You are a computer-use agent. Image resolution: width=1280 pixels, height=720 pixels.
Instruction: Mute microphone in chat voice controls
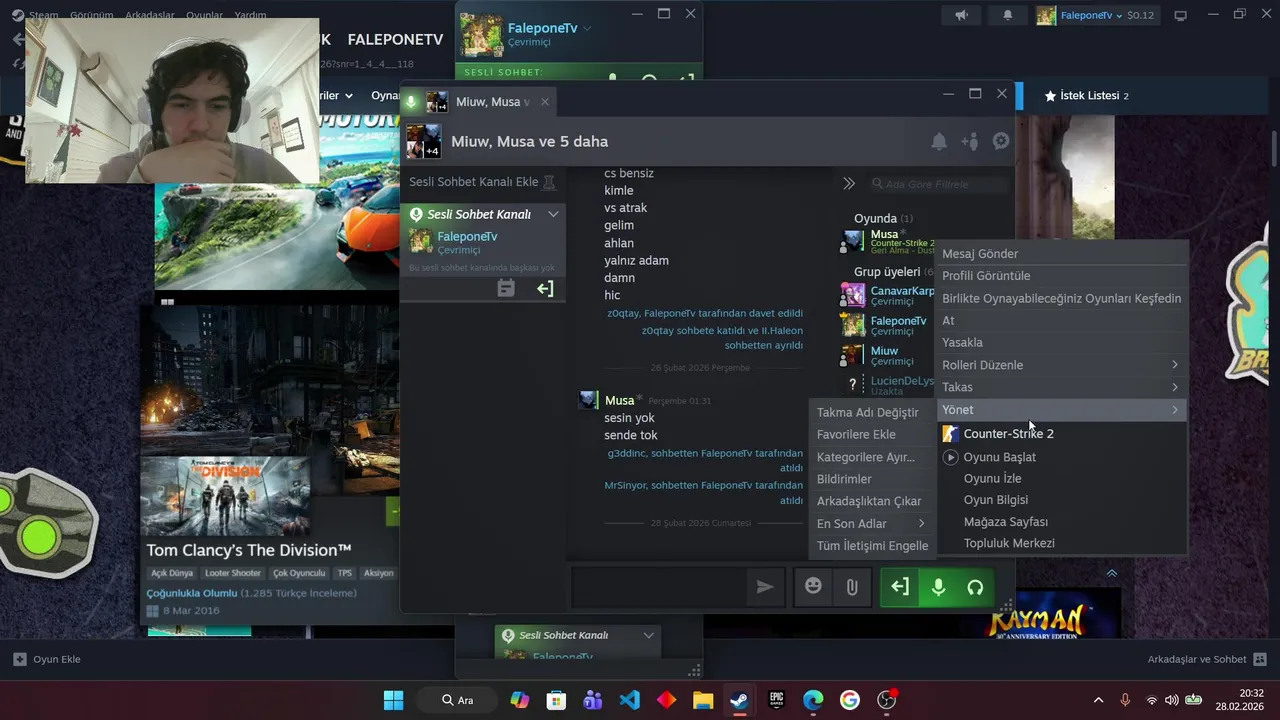(938, 587)
